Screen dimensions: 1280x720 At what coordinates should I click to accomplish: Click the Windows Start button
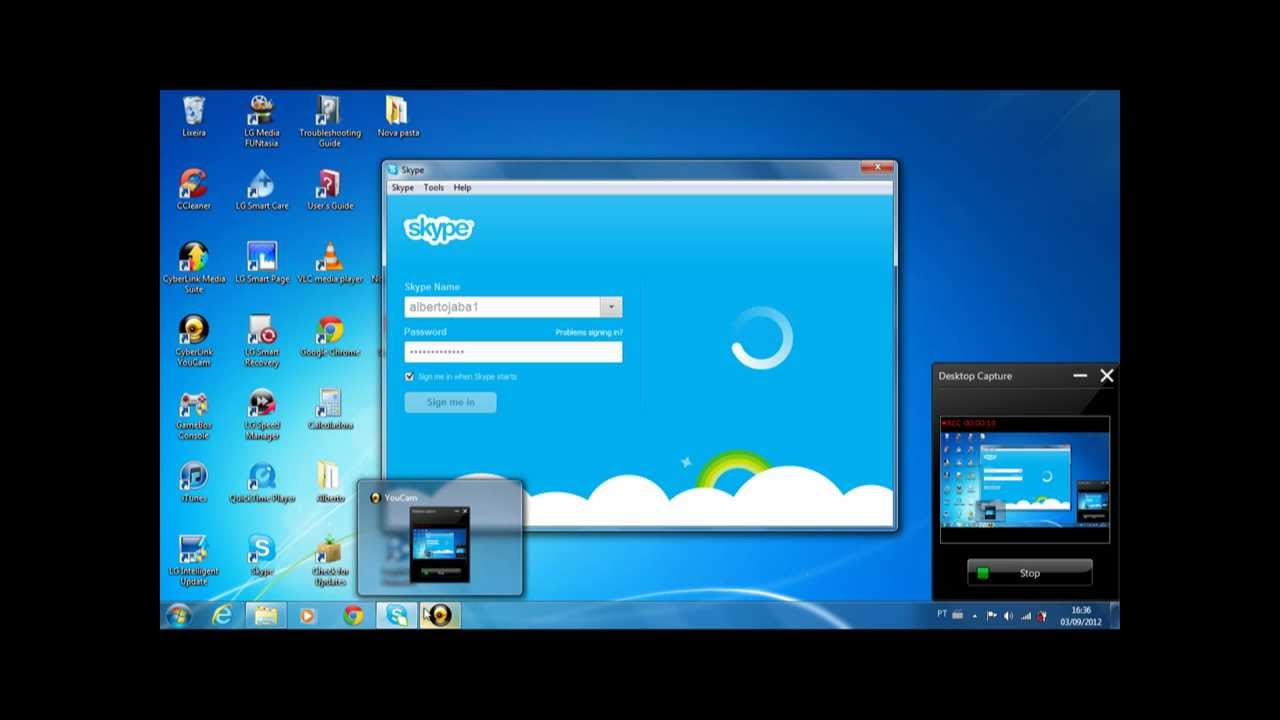180,615
